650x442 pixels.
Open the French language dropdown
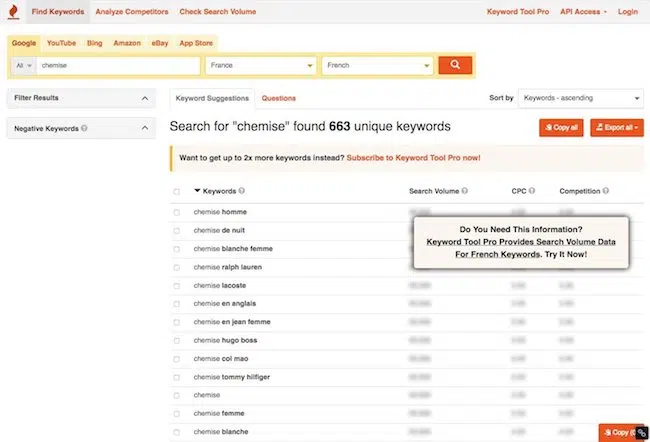click(x=378, y=66)
